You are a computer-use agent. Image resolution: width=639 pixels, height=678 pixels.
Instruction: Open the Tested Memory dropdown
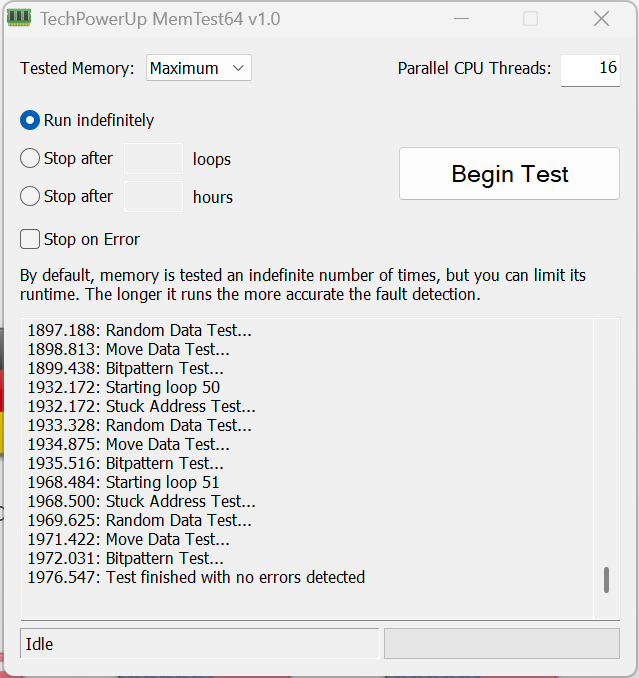(198, 68)
